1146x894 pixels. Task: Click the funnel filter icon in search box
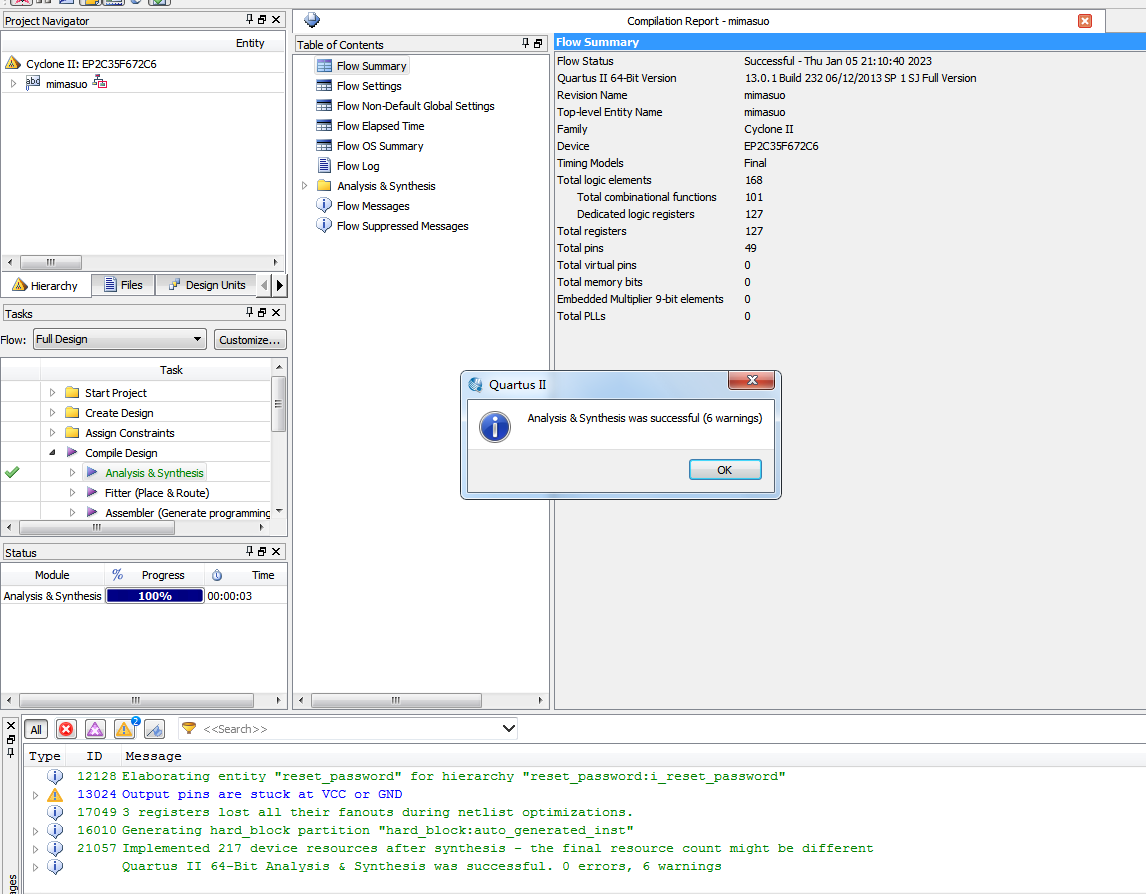[189, 728]
